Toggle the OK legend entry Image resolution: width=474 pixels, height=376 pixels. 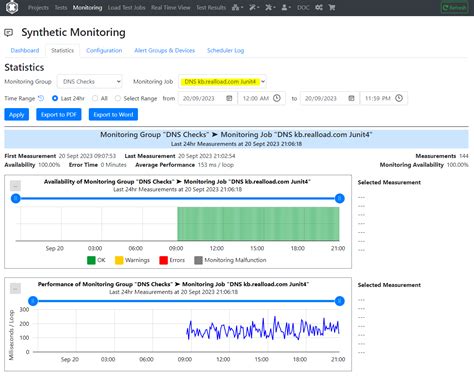tap(96, 260)
